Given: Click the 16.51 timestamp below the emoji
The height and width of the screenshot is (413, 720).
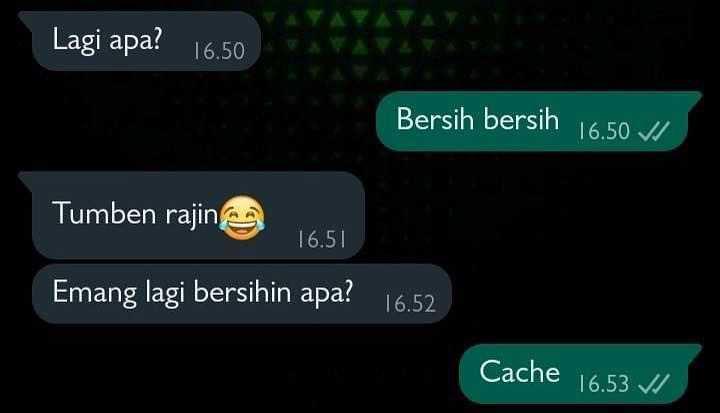Looking at the screenshot, I should tap(321, 239).
